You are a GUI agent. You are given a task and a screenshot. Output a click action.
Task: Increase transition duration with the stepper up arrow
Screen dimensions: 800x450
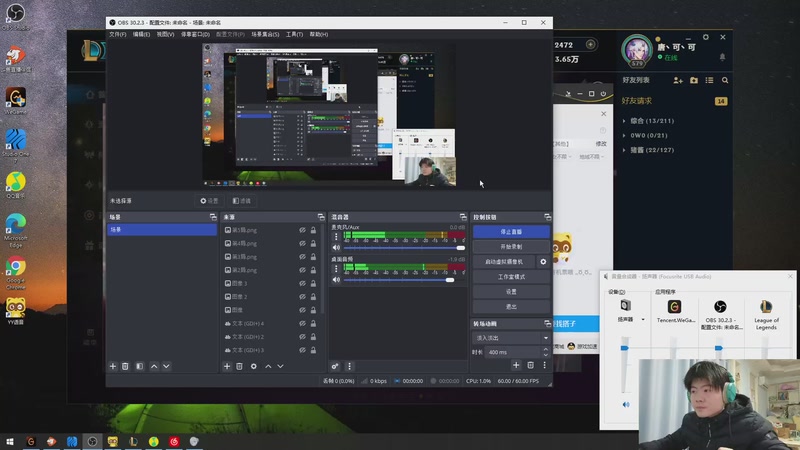coord(545,349)
